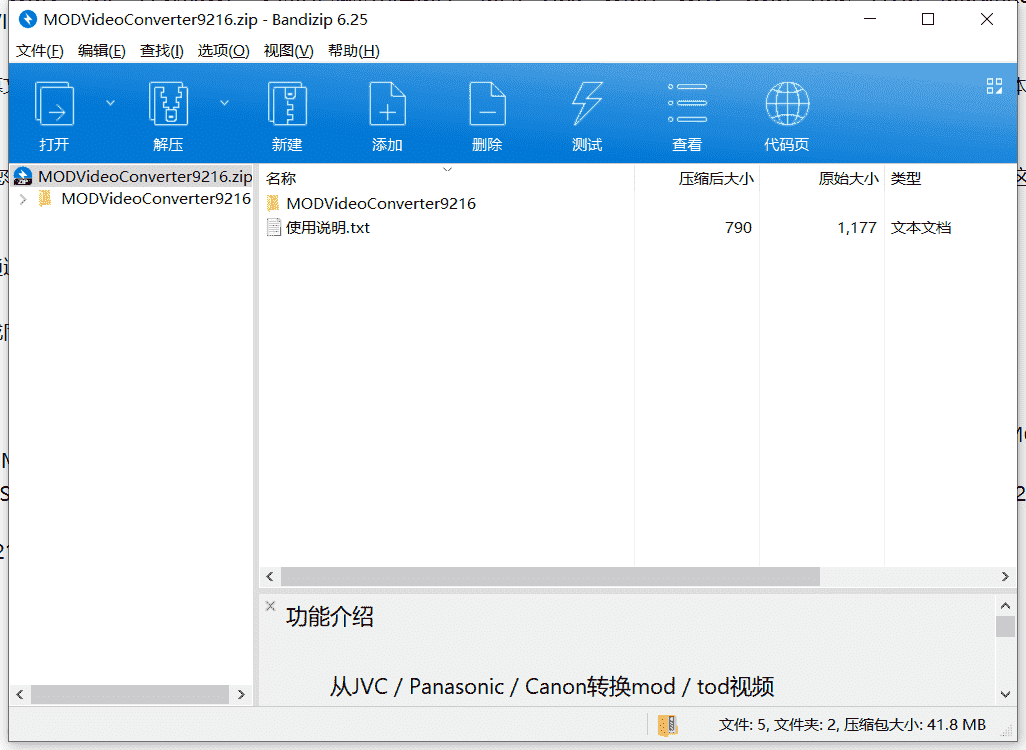The height and width of the screenshot is (750, 1026).
Task: Click the zip archive icon in tree root
Action: pyautogui.click(x=23, y=176)
